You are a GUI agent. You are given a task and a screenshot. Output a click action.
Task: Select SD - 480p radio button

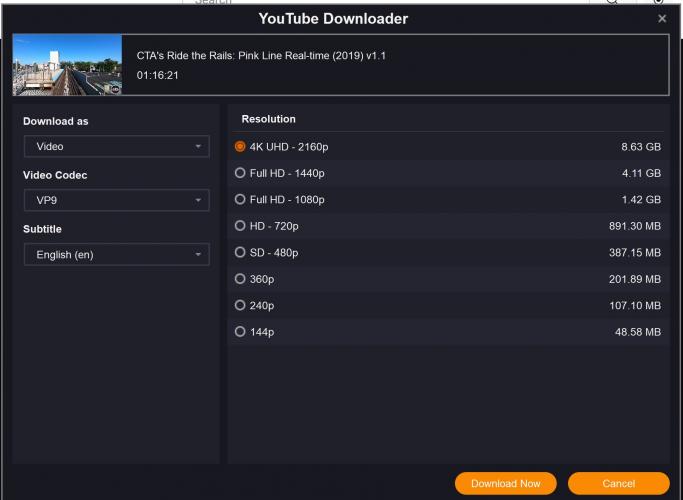coord(240,252)
